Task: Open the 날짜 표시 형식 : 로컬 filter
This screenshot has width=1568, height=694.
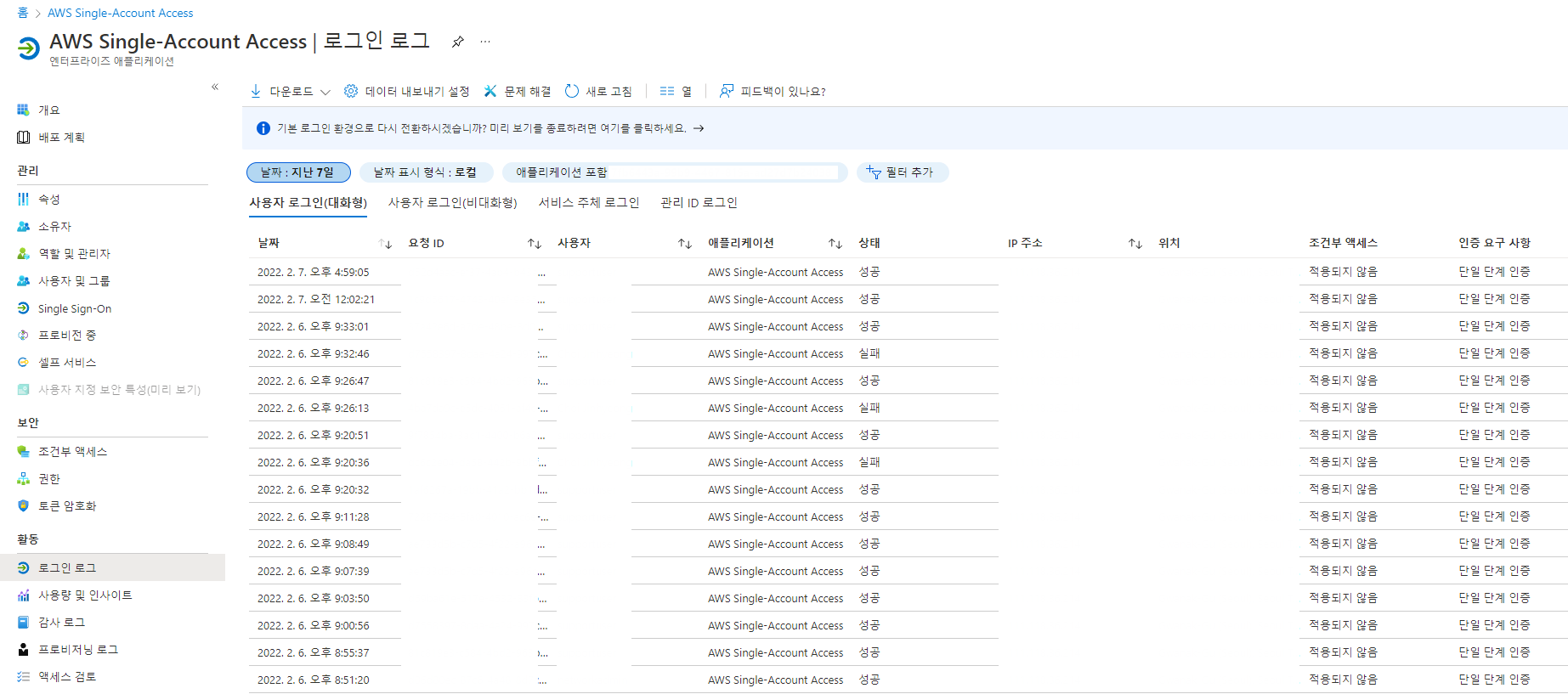Action: point(427,172)
